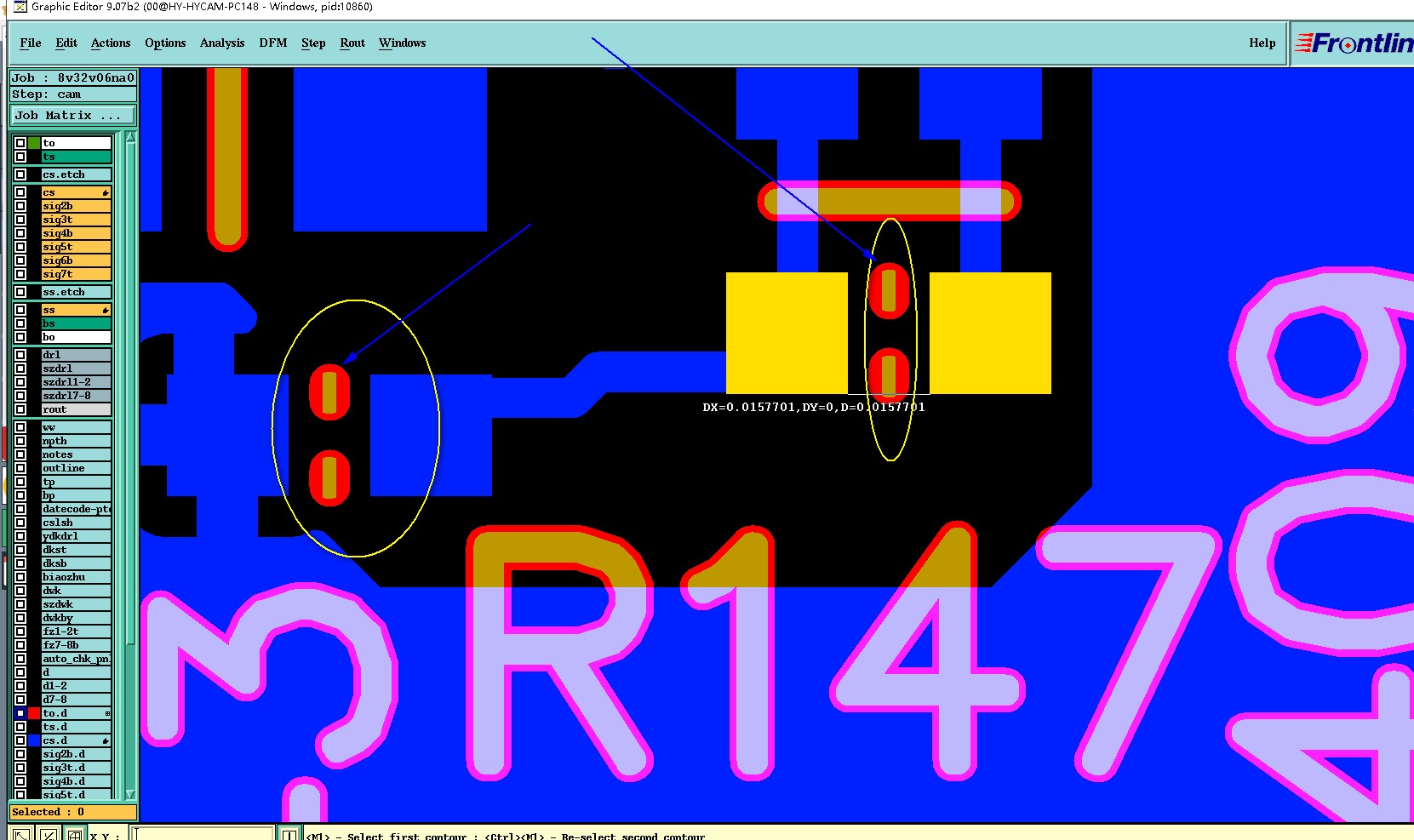This screenshot has width=1414, height=840.
Task: Toggle display checkbox for layer ts
Action: click(x=20, y=157)
